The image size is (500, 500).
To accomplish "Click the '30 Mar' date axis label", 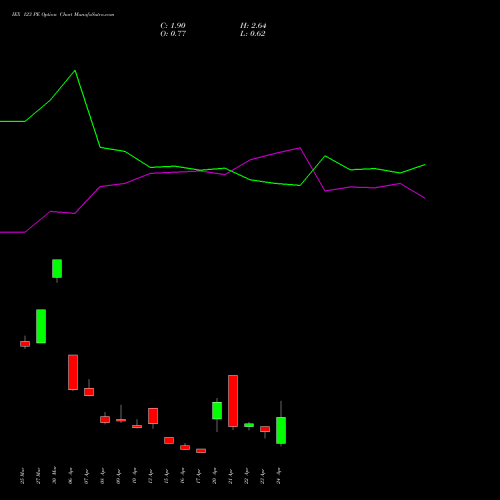I will (x=54, y=475).
